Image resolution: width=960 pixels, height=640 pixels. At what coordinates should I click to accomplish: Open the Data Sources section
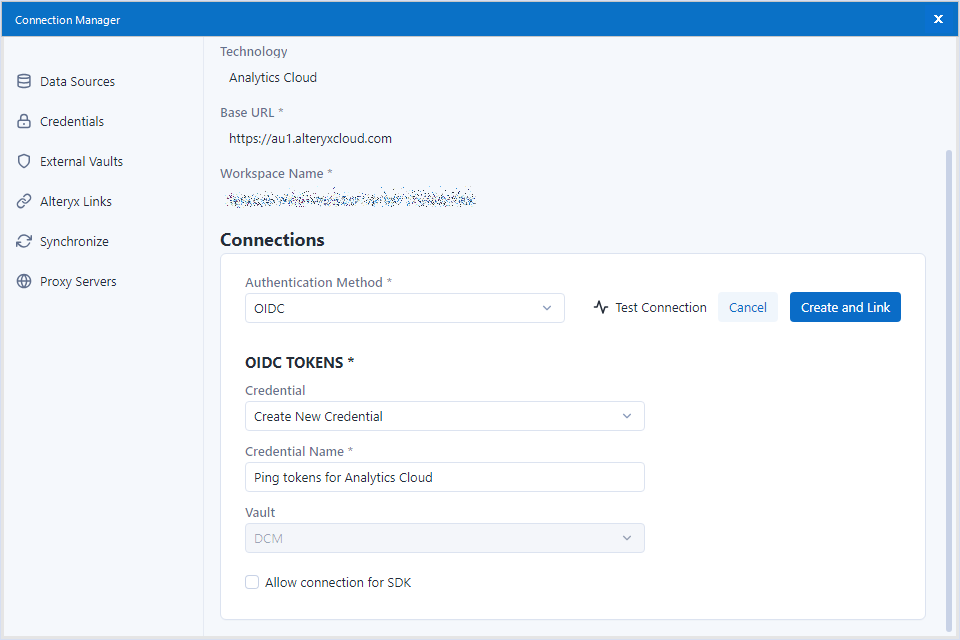[66, 81]
